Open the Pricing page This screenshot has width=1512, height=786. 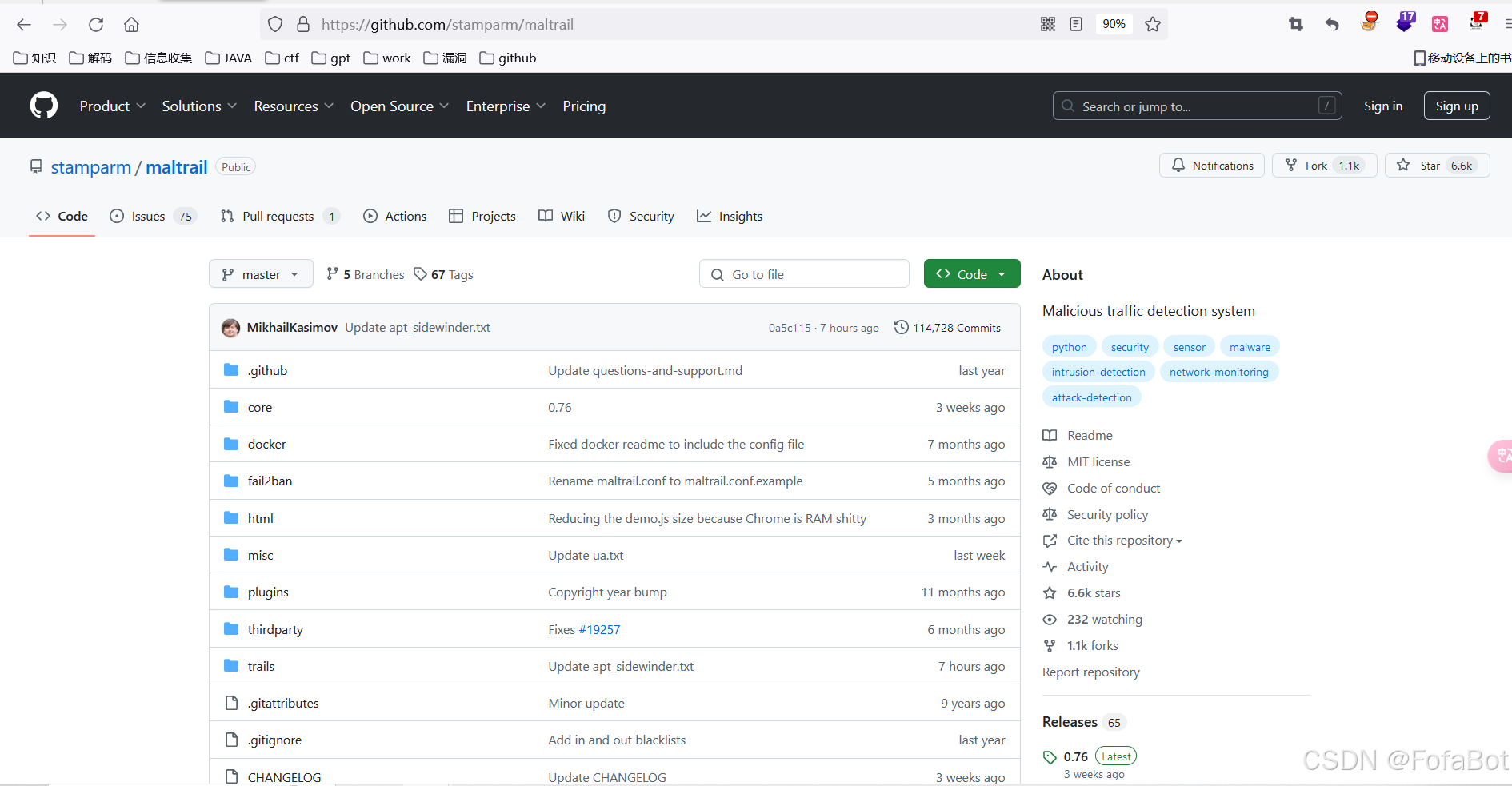(x=584, y=106)
